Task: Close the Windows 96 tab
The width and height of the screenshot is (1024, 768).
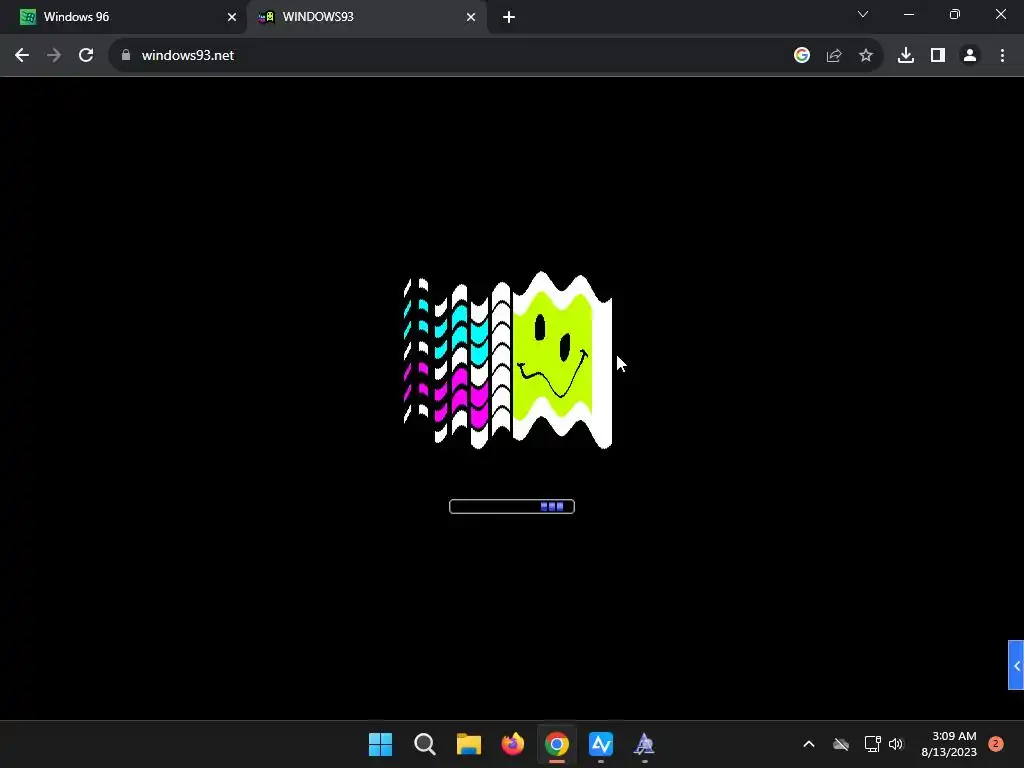Action: tap(232, 17)
